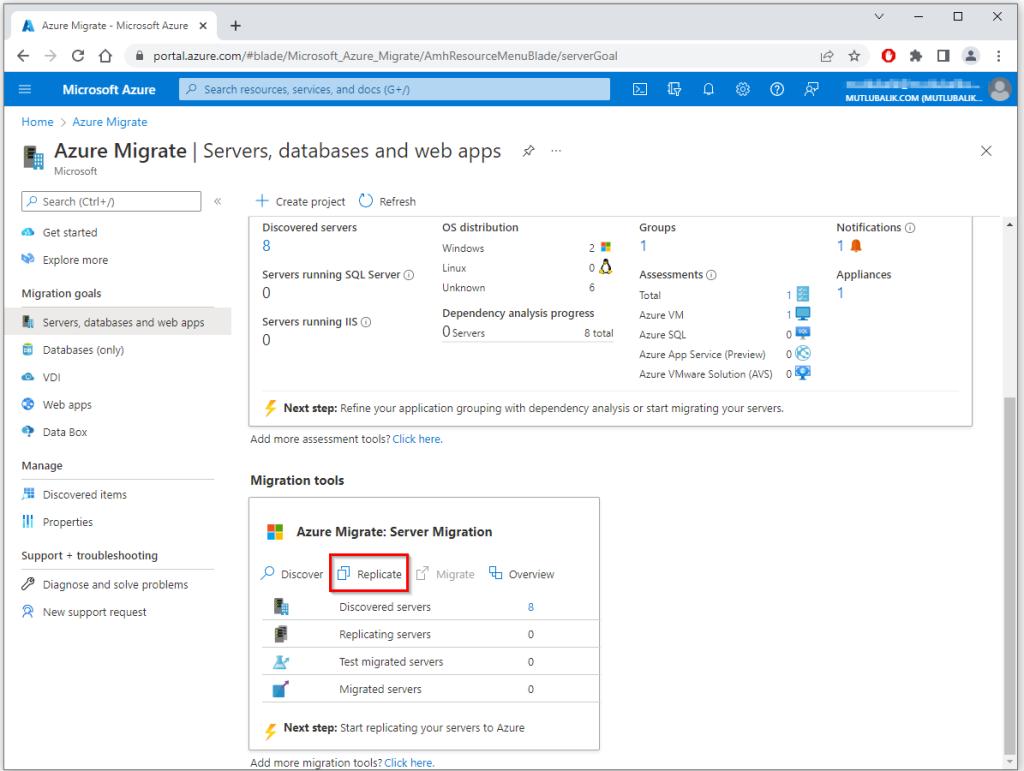This screenshot has height=771, width=1024.
Task: Go to Get started in sidebar
Action: click(x=70, y=232)
